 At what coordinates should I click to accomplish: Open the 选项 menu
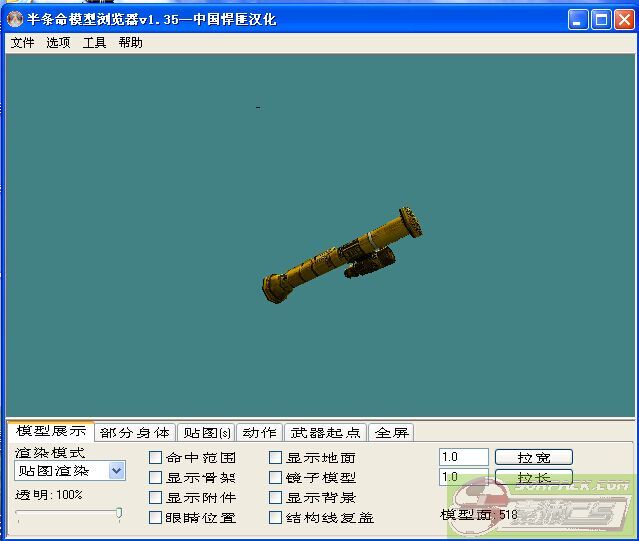click(58, 43)
